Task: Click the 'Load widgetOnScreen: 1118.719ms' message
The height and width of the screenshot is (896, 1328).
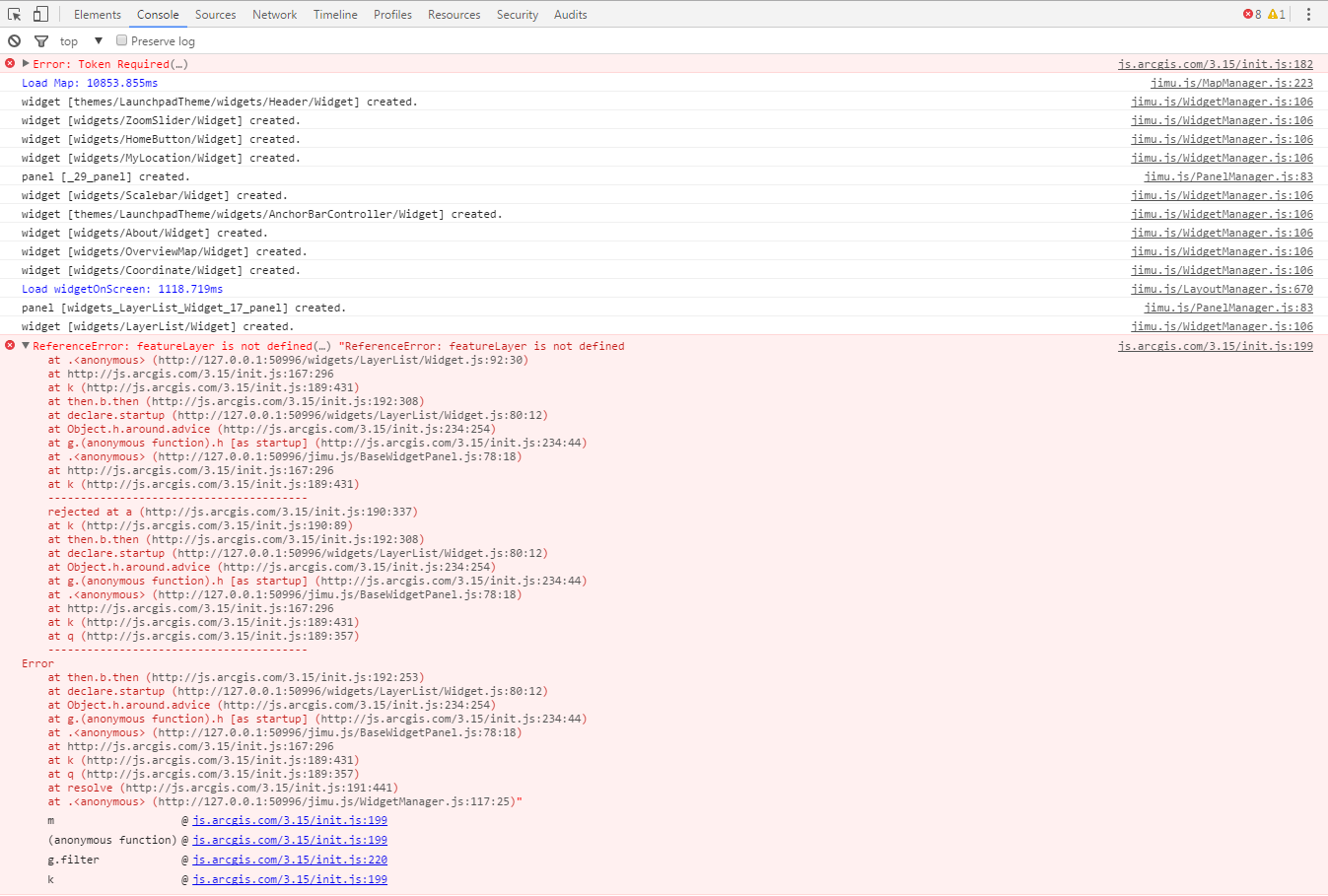Action: coord(122,289)
